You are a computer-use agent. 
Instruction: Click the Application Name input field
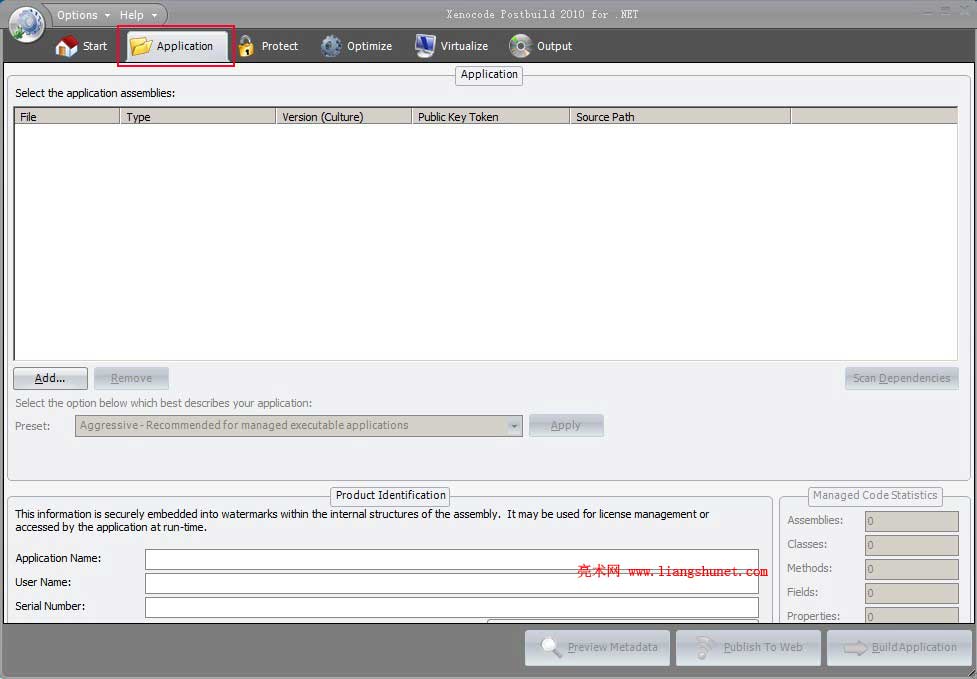point(452,559)
